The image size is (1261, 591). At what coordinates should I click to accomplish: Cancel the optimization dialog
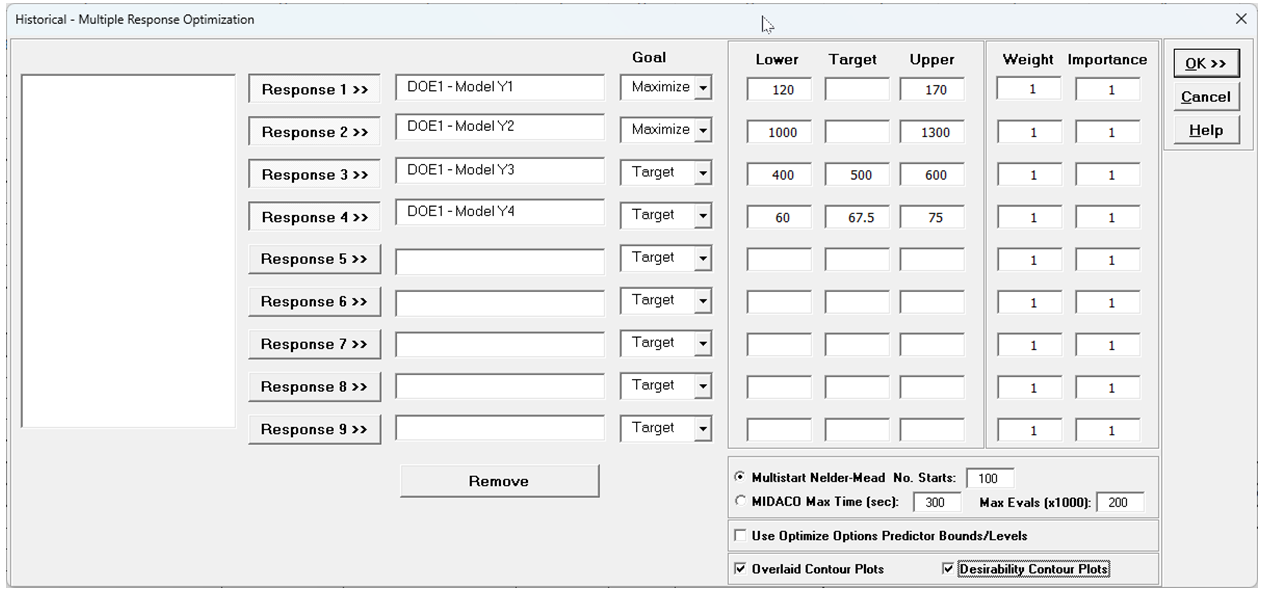tap(1205, 97)
